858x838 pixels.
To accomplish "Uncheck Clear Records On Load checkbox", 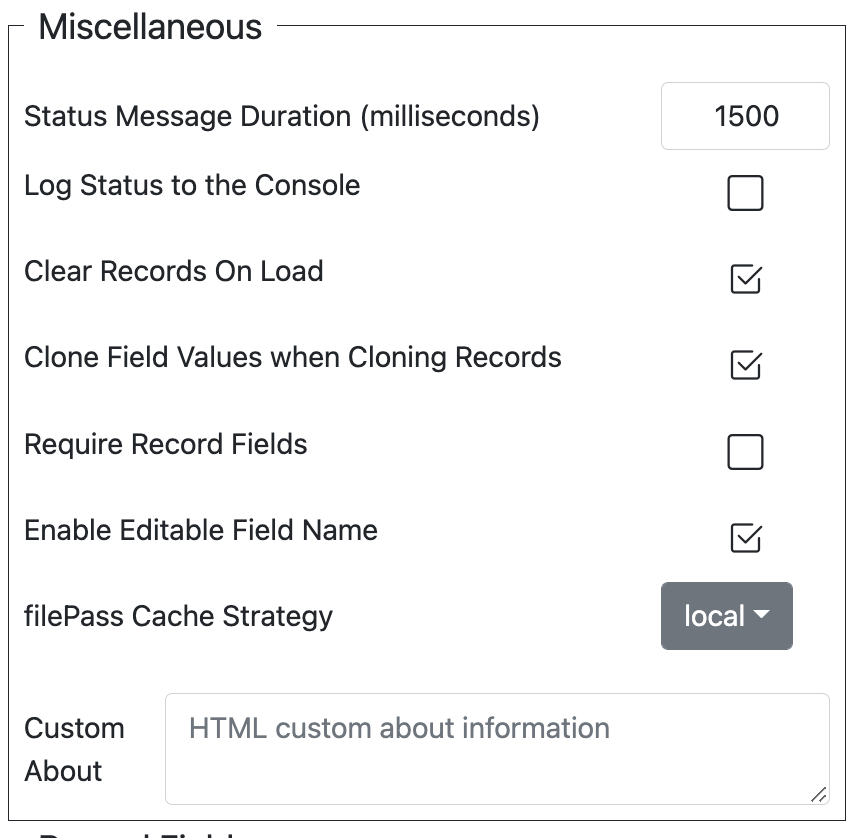I will pyautogui.click(x=745, y=279).
